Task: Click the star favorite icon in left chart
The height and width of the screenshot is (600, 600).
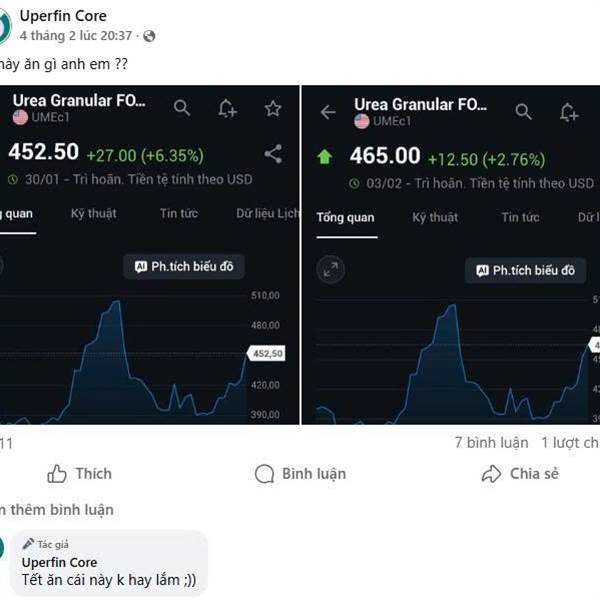Action: [272, 108]
